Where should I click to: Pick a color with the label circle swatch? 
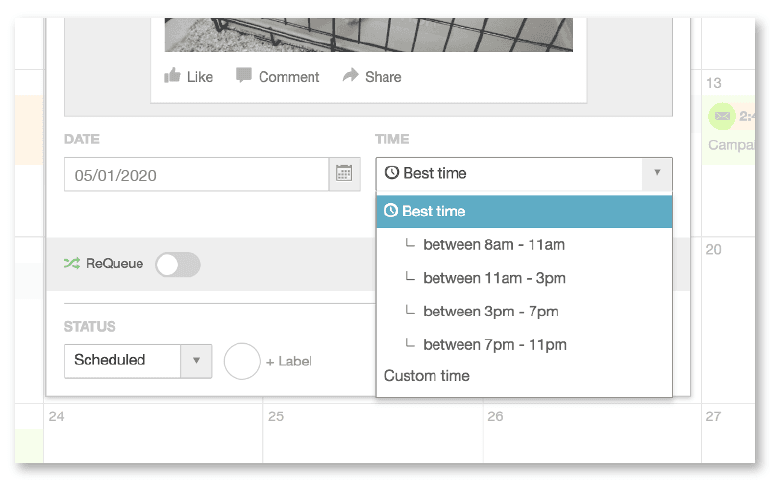tap(242, 361)
